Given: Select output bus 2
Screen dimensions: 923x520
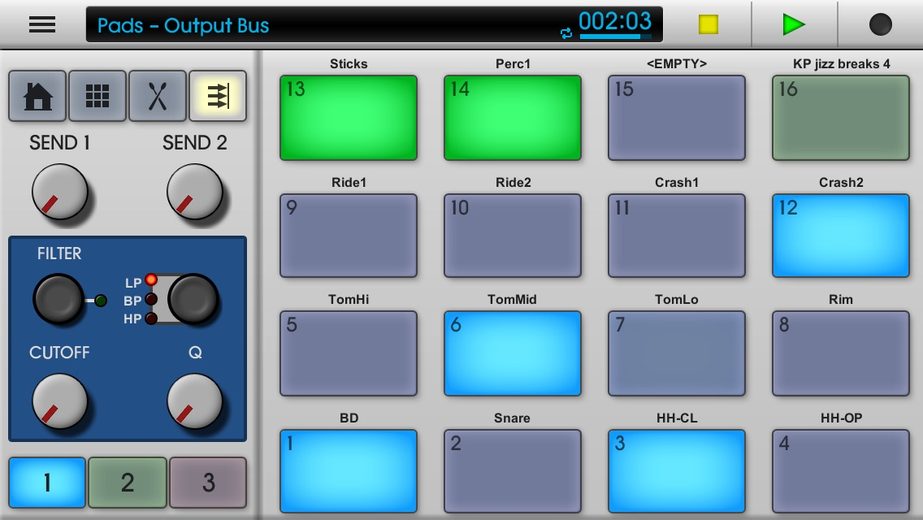Looking at the screenshot, I should click(128, 482).
